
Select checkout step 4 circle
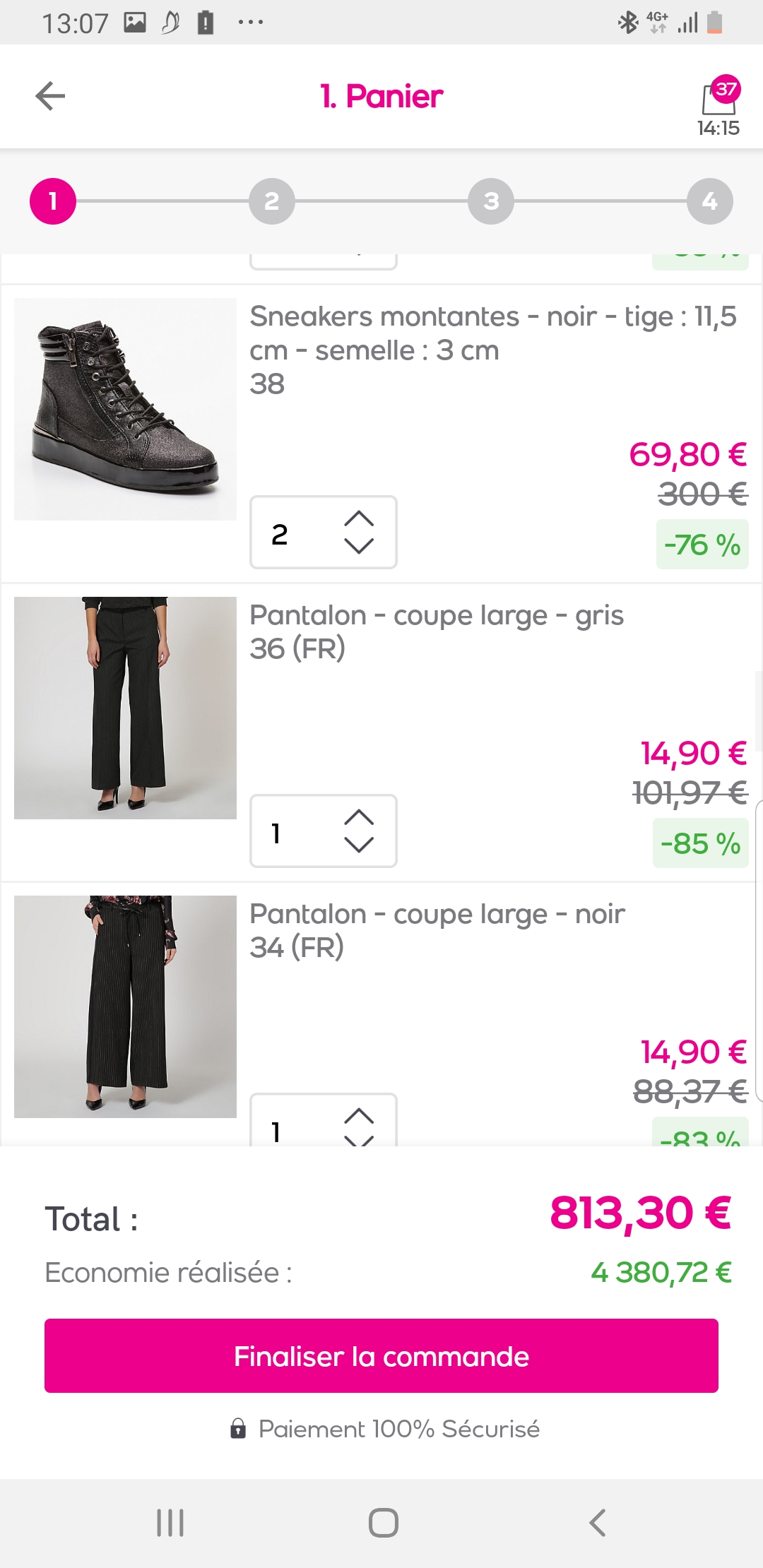710,201
